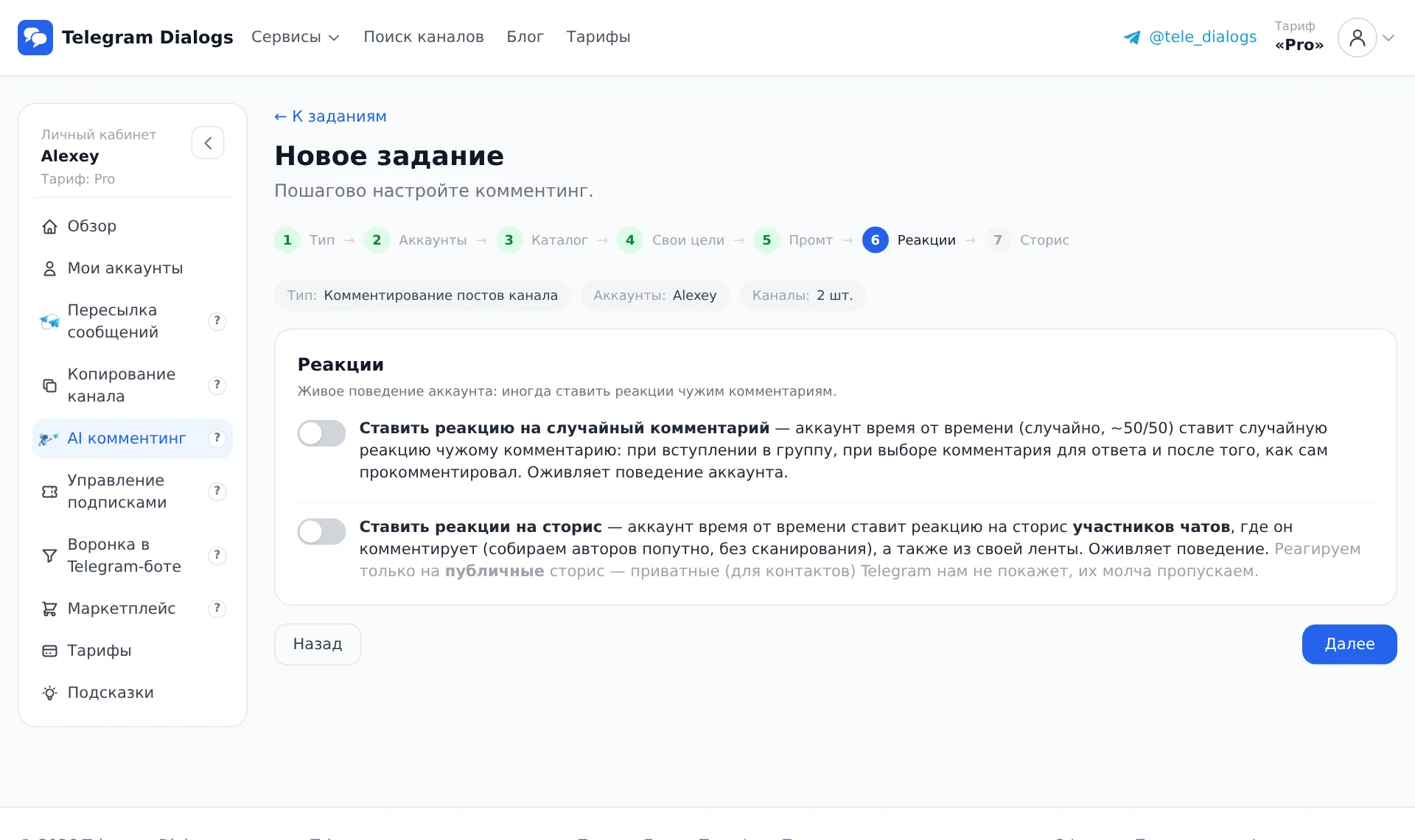Viewport: 1415px width, 840px height.
Task: Open Обзор in the sidebar
Action: coord(133,227)
